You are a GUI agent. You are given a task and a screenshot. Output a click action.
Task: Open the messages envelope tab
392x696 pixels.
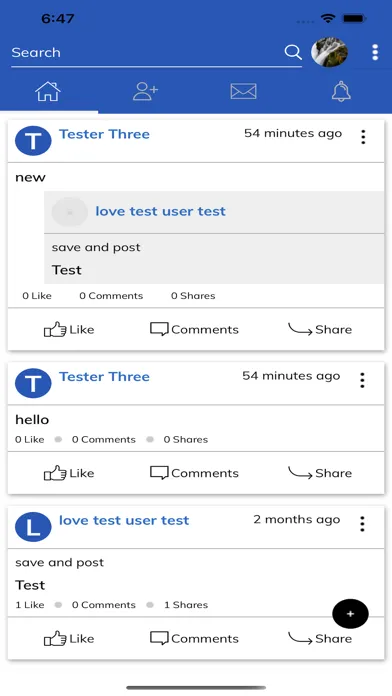pyautogui.click(x=243, y=91)
